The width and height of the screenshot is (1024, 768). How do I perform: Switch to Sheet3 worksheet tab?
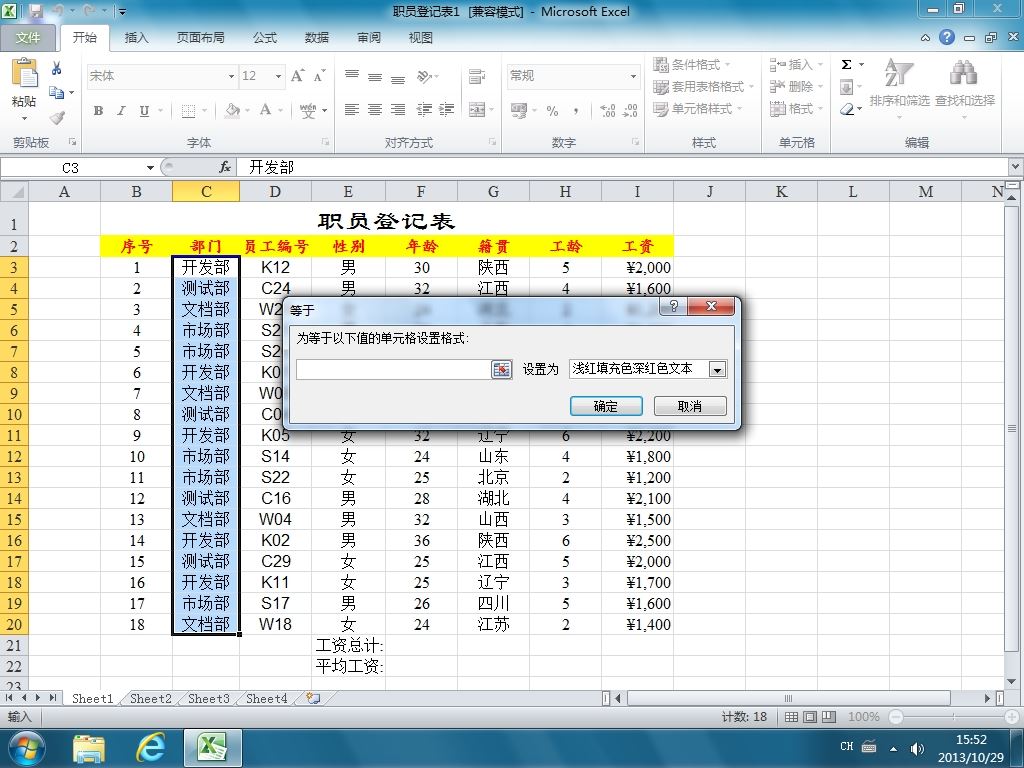pos(208,698)
